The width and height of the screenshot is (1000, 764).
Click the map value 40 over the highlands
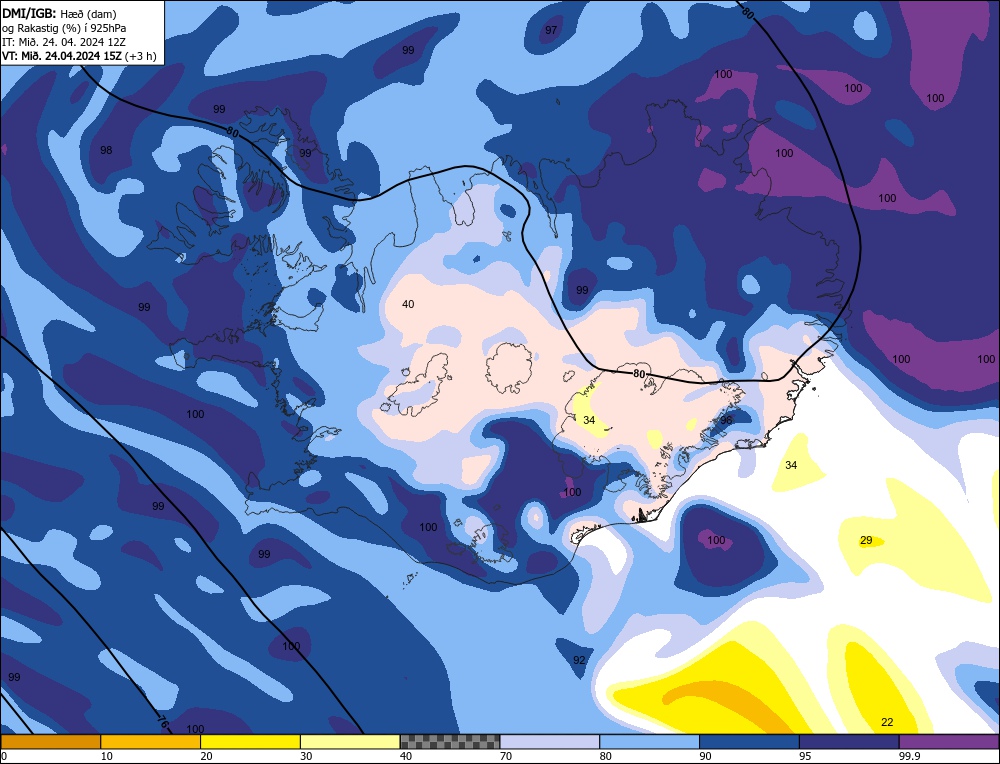tap(408, 304)
